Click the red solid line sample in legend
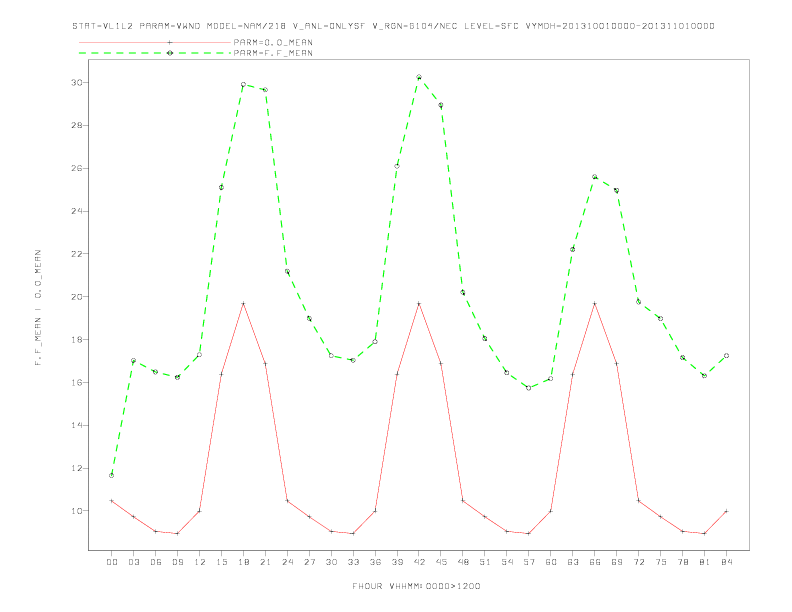Viewport: 792px width, 612px height. click(155, 42)
